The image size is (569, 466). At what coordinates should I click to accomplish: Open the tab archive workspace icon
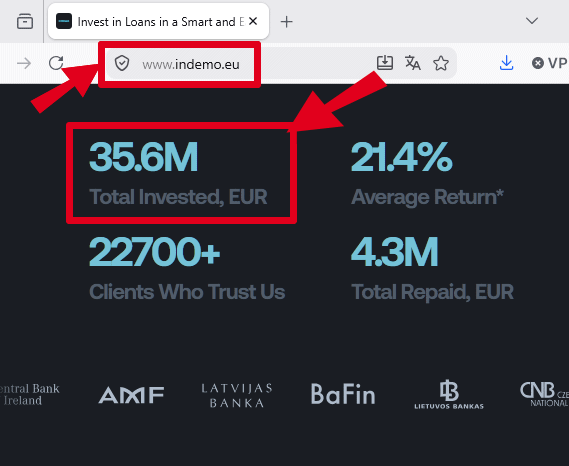click(x=25, y=21)
